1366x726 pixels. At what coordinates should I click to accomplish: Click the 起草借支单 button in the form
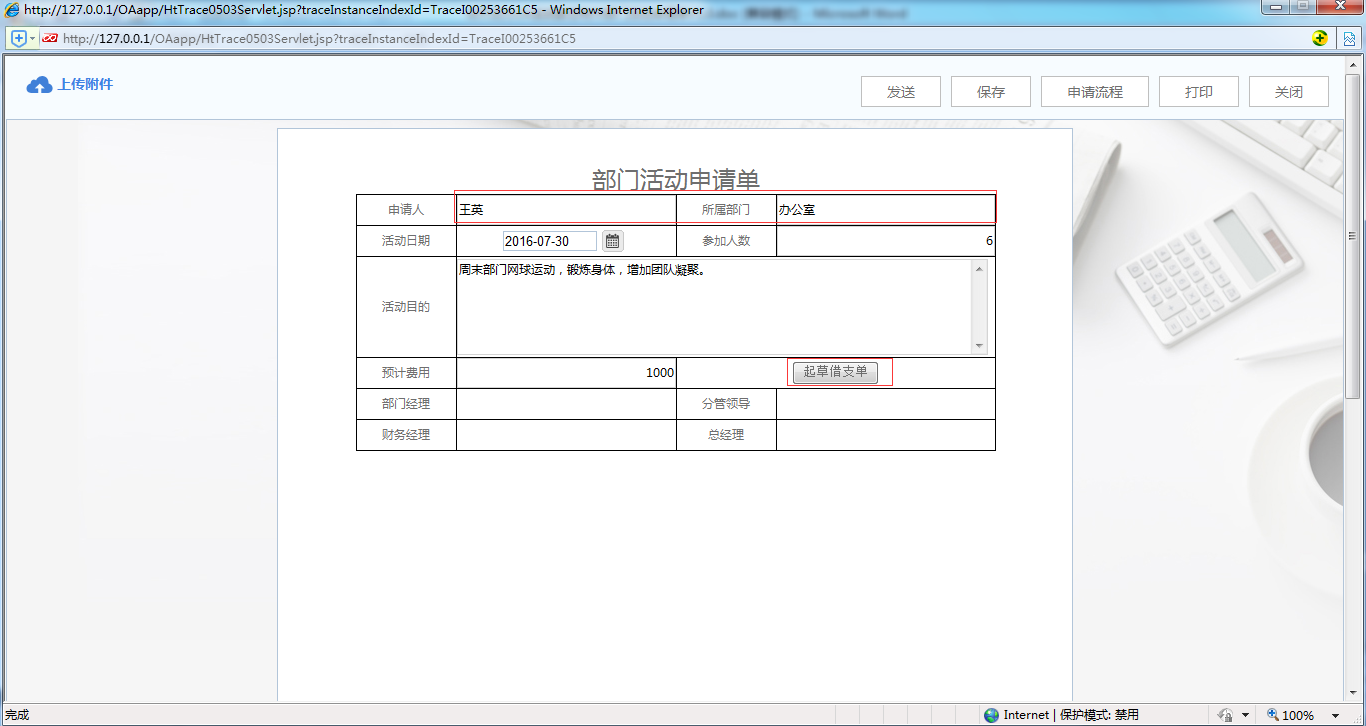pos(838,371)
